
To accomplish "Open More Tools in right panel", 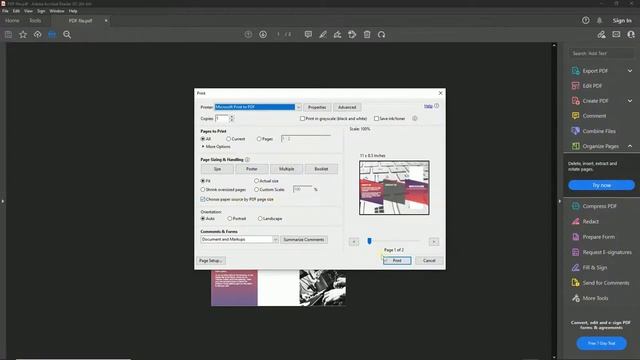I will pyautogui.click(x=595, y=298).
